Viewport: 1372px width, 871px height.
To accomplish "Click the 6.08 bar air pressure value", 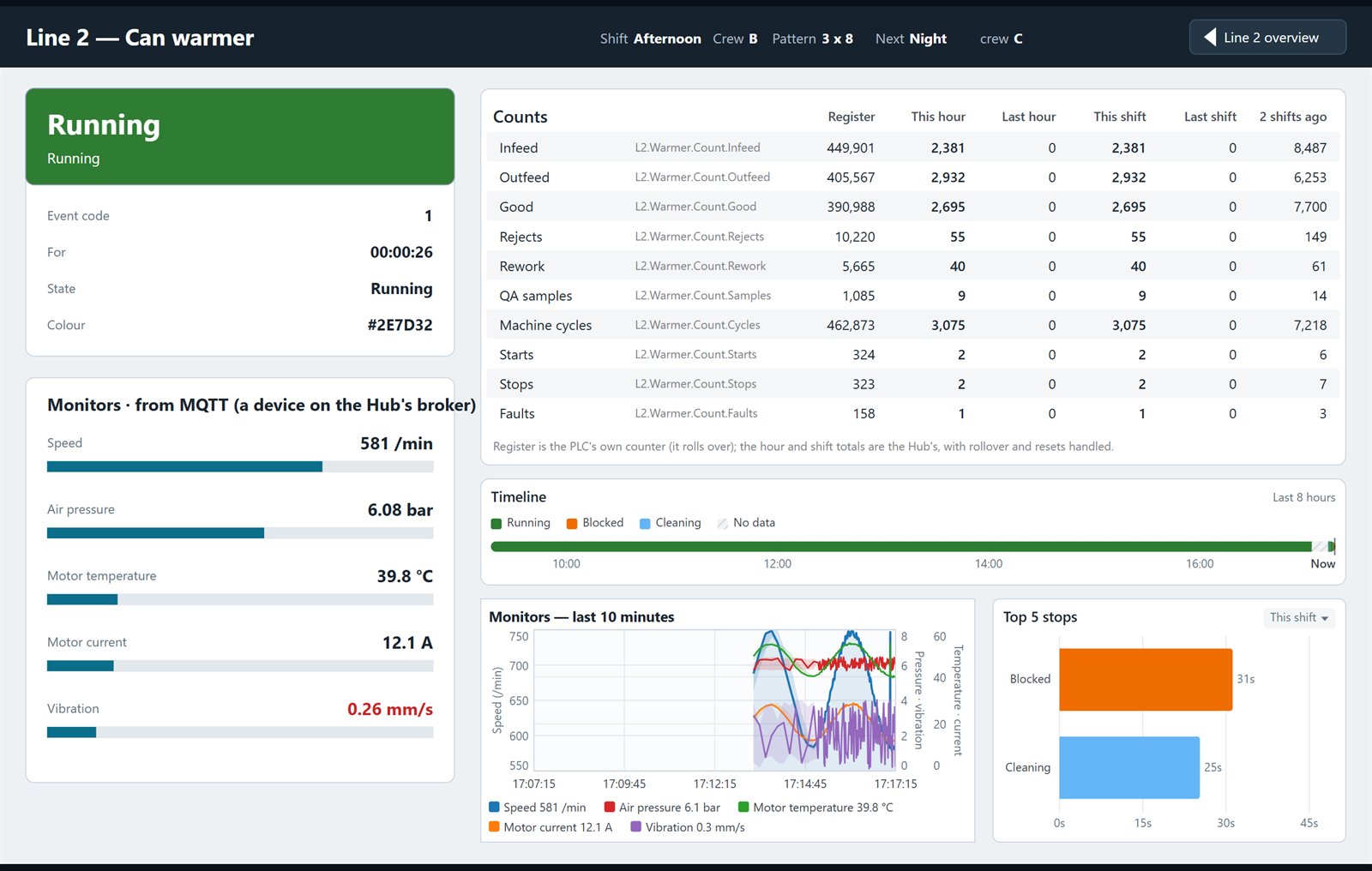I will pos(400,510).
